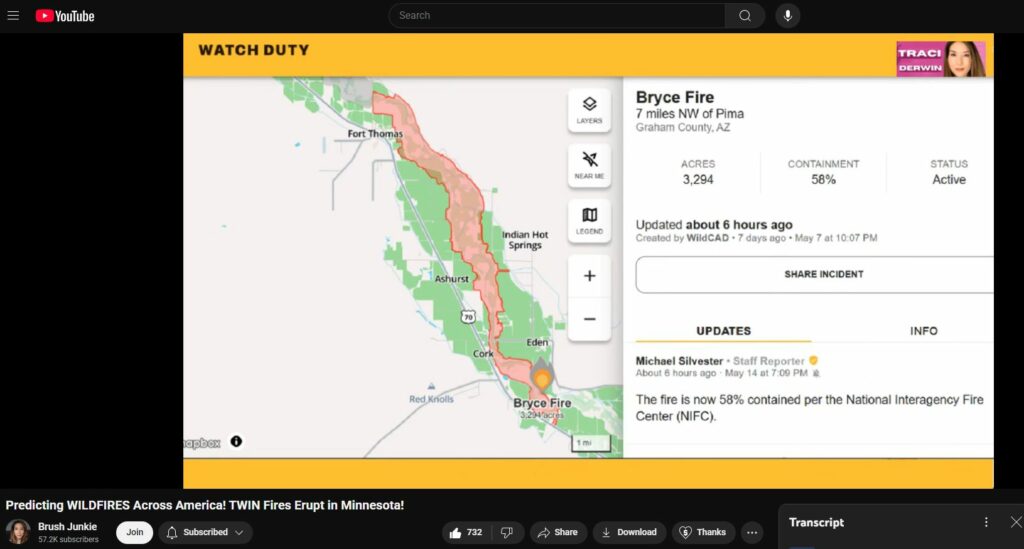Click into the YouTube search field

click(x=558, y=16)
